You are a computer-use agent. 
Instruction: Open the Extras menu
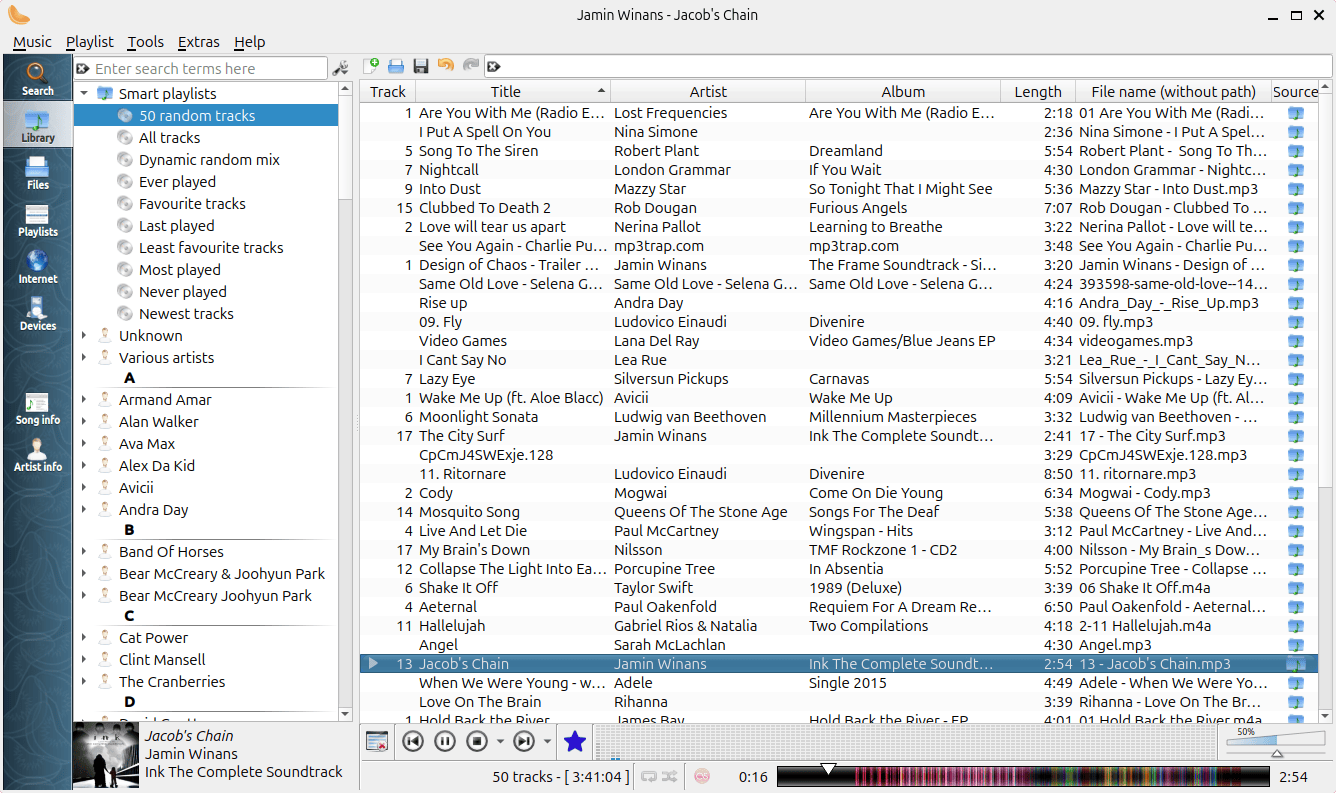[198, 42]
